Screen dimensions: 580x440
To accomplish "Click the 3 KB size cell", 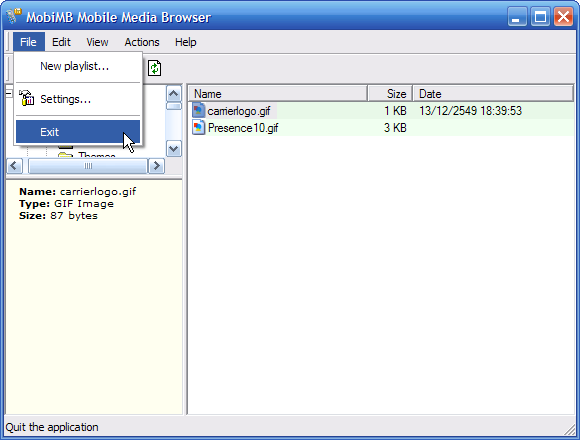I will (395, 128).
